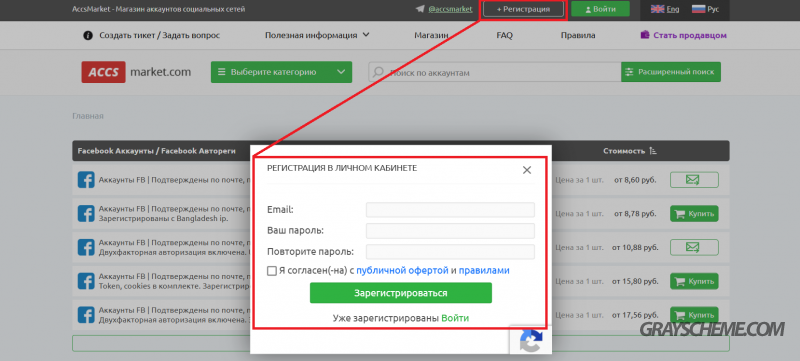Click the green Войти button in header
The image size is (800, 361).
pyautogui.click(x=601, y=9)
